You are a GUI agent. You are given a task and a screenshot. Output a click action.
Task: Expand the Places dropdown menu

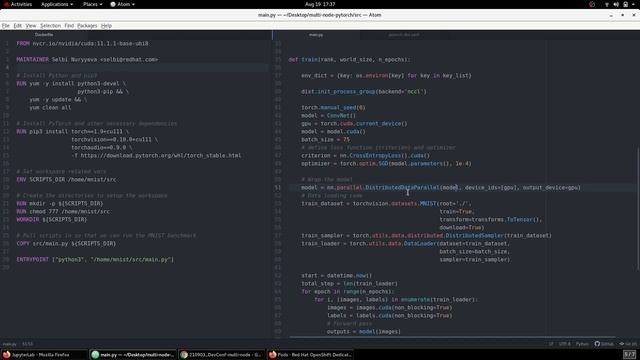pyautogui.click(x=93, y=4)
